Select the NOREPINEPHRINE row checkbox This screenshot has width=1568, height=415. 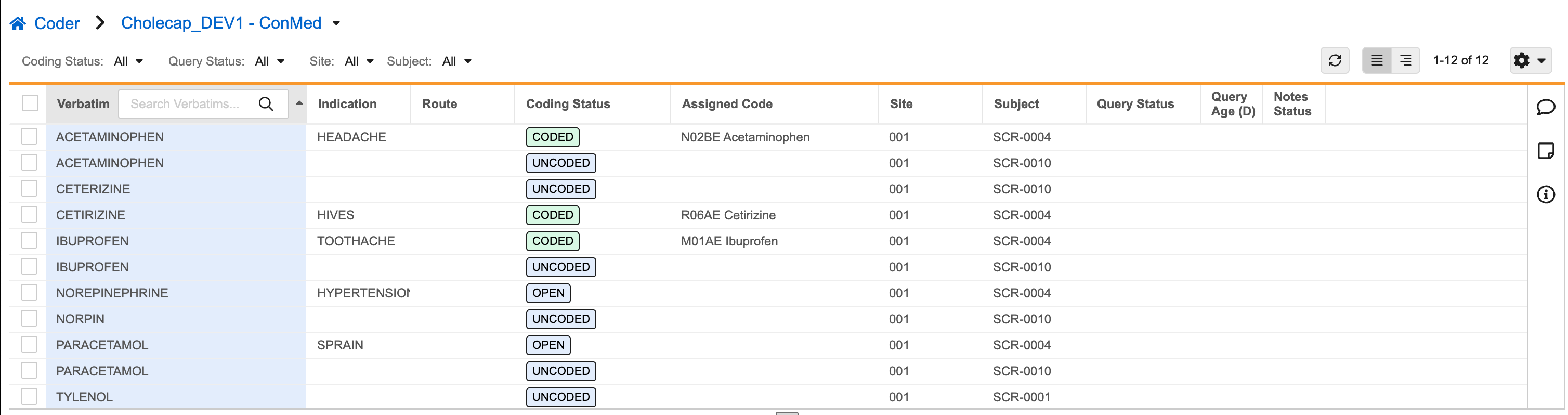[x=29, y=293]
